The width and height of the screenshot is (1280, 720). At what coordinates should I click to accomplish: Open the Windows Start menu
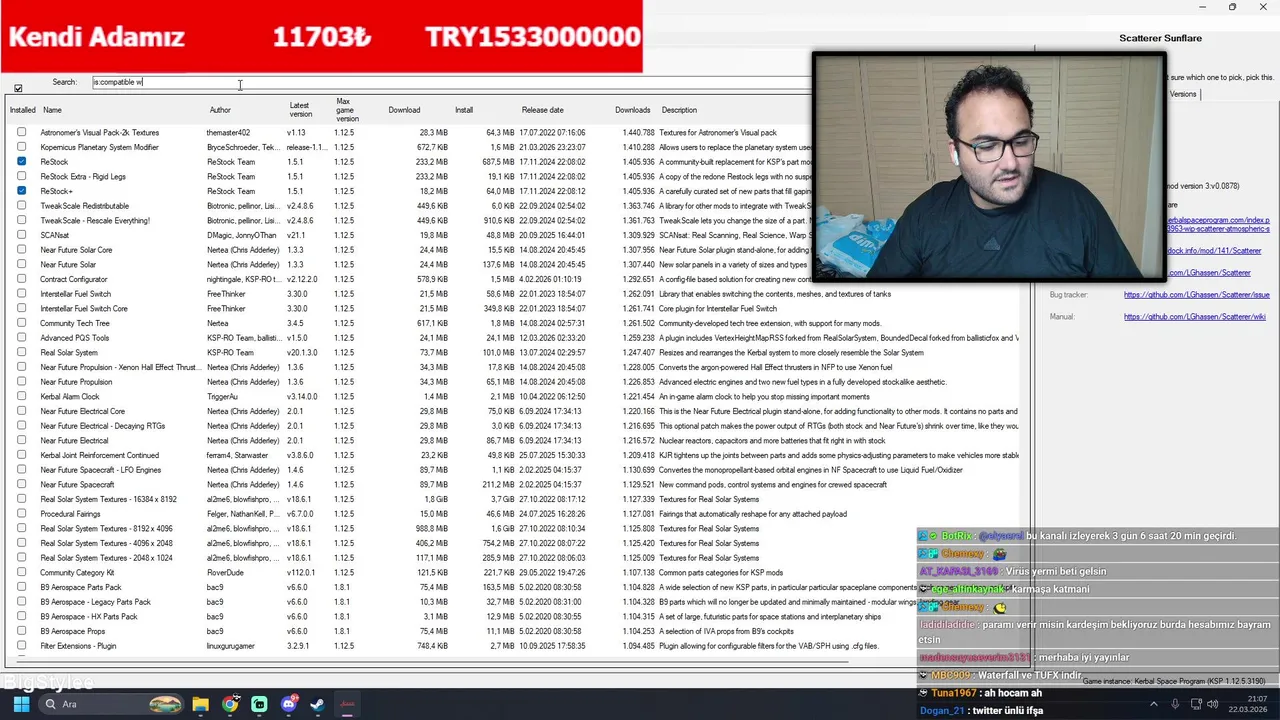21,704
